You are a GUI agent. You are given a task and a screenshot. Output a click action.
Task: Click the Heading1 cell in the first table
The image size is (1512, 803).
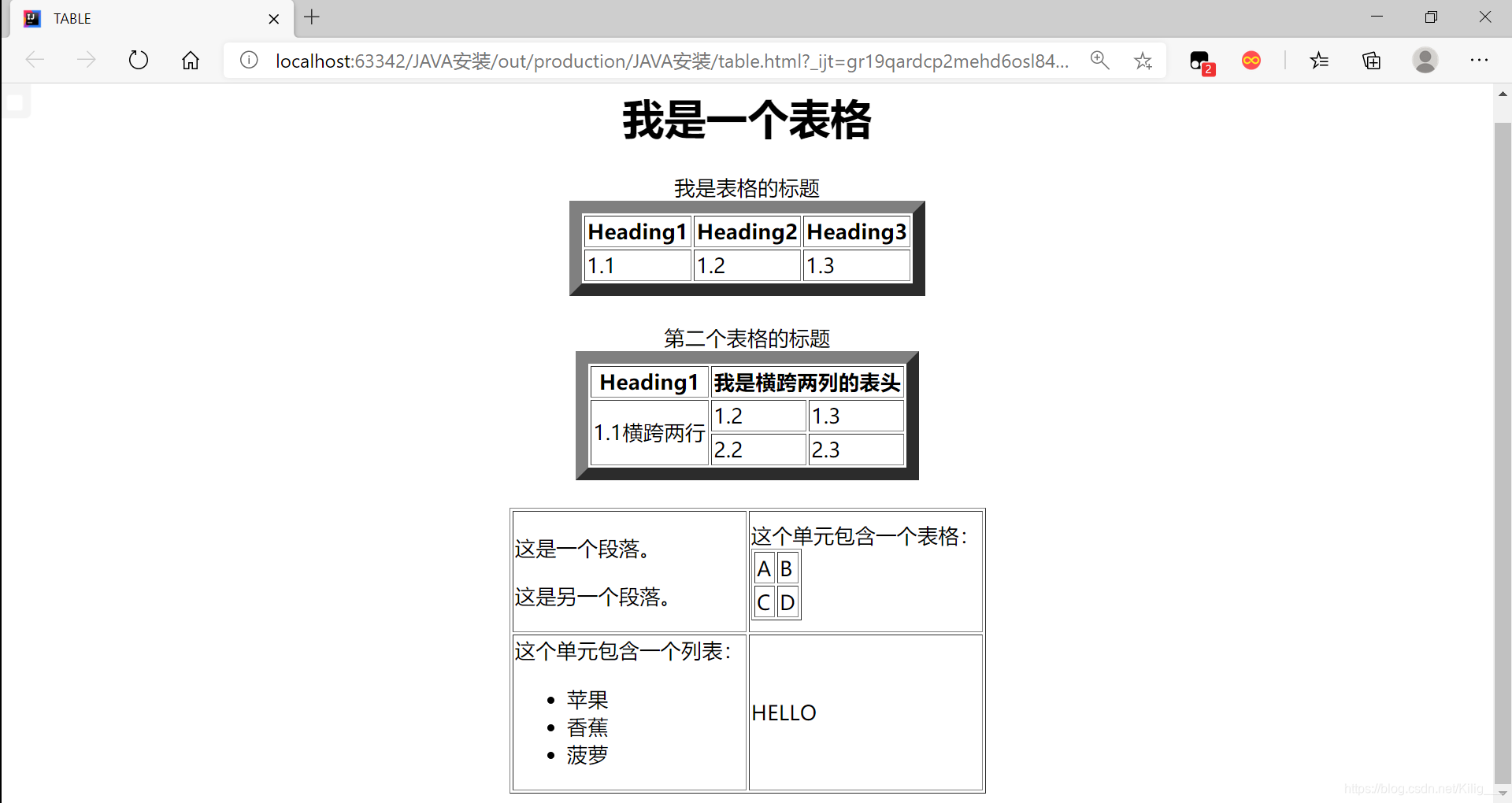point(636,231)
